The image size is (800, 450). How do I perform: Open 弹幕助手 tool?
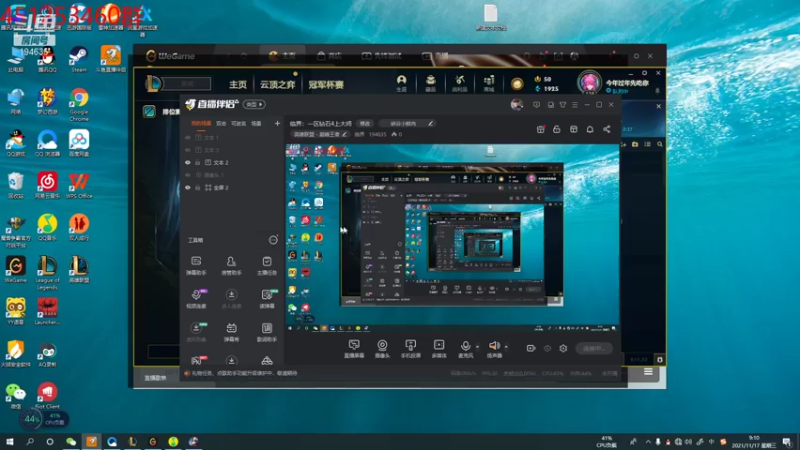click(x=196, y=266)
